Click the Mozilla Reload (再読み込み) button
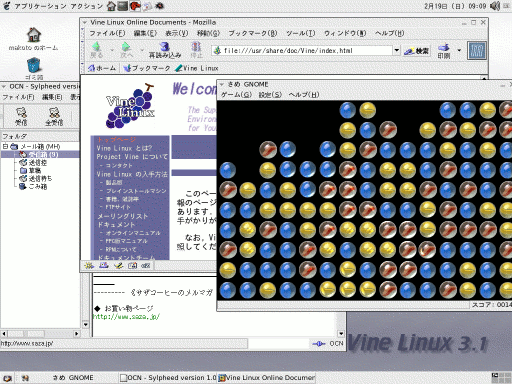Viewport: 512px width, 384px height. tap(165, 50)
